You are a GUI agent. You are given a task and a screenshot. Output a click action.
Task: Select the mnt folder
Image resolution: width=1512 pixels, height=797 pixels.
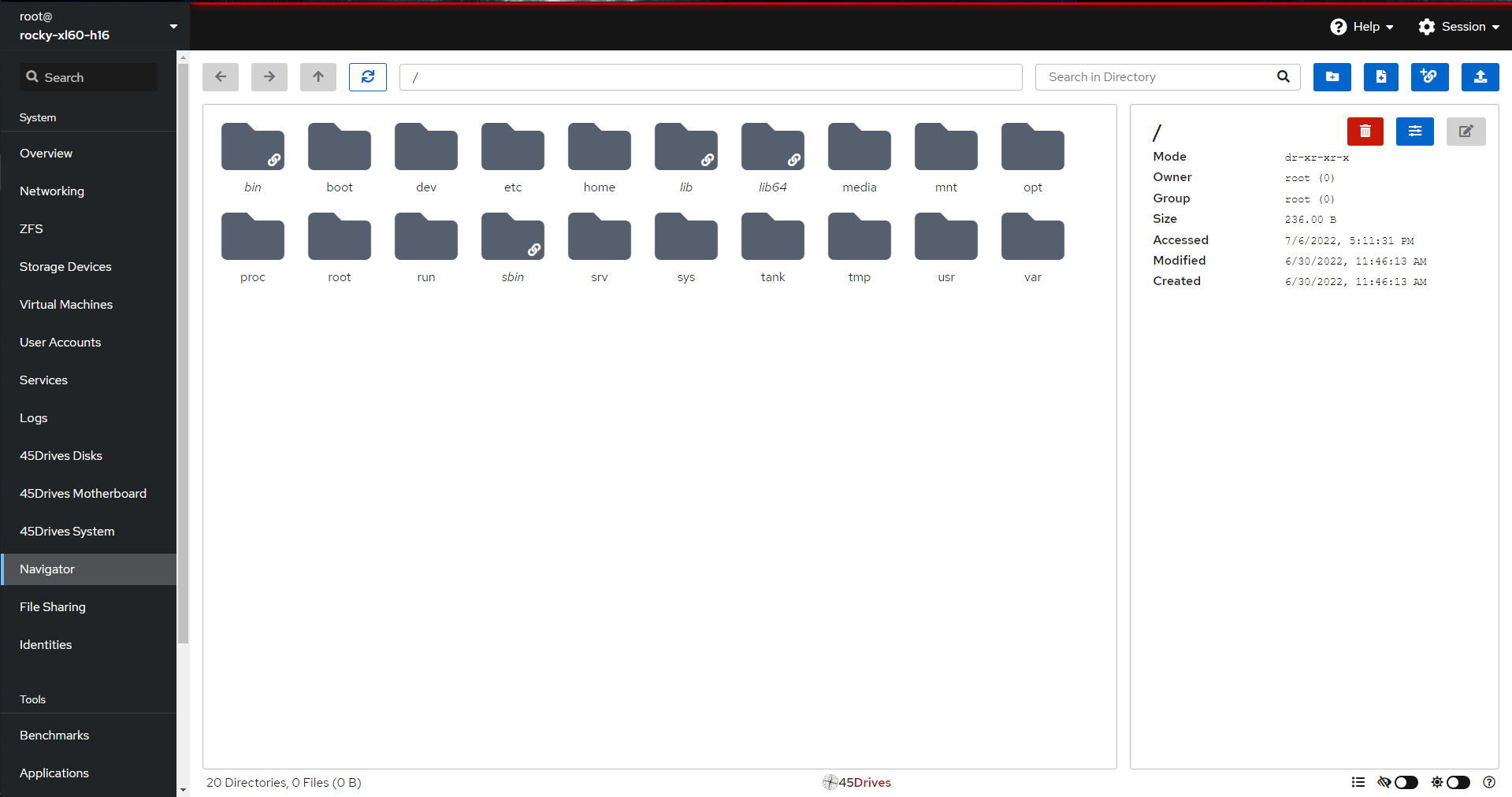pyautogui.click(x=946, y=158)
